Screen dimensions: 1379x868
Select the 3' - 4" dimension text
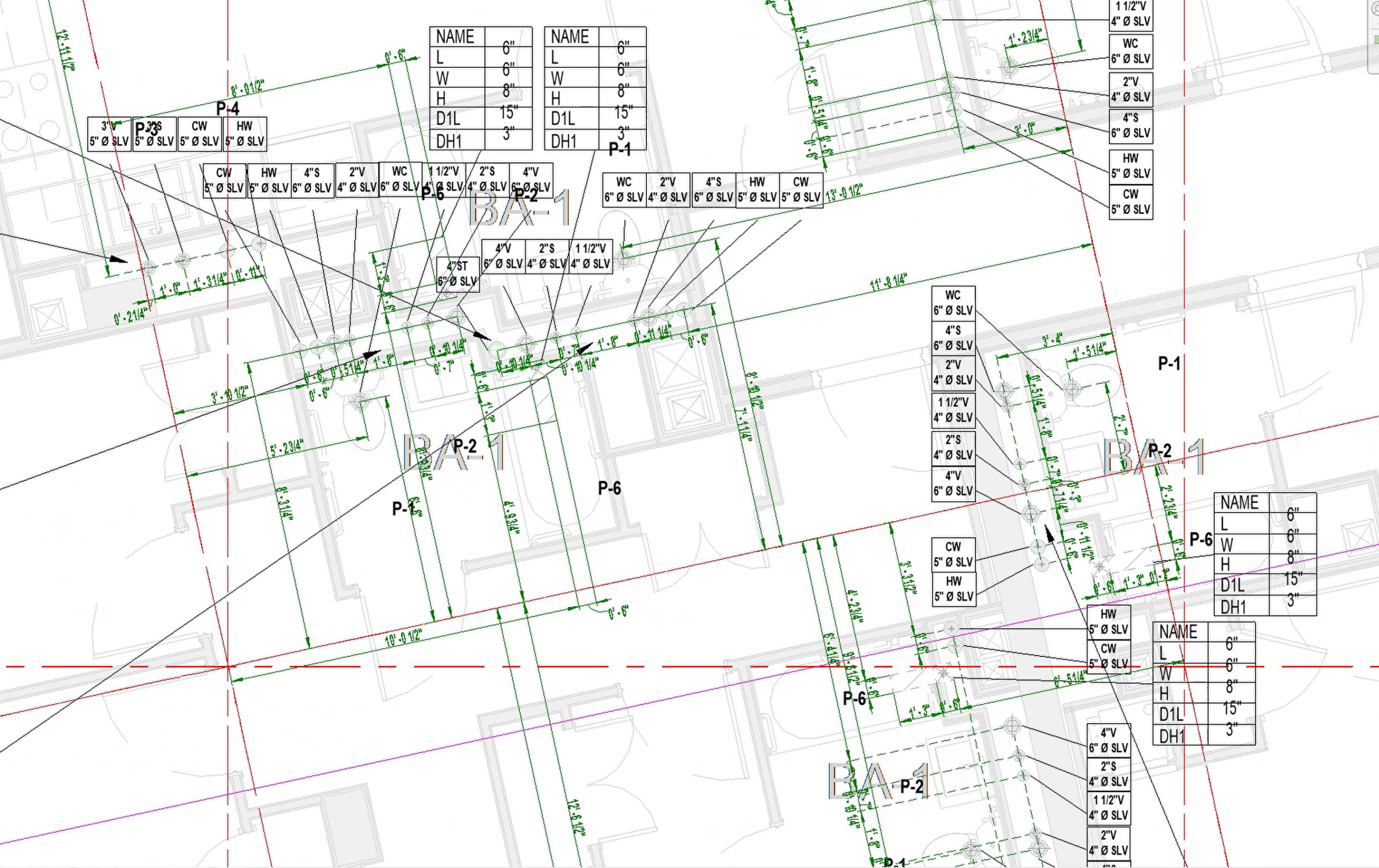click(1052, 340)
